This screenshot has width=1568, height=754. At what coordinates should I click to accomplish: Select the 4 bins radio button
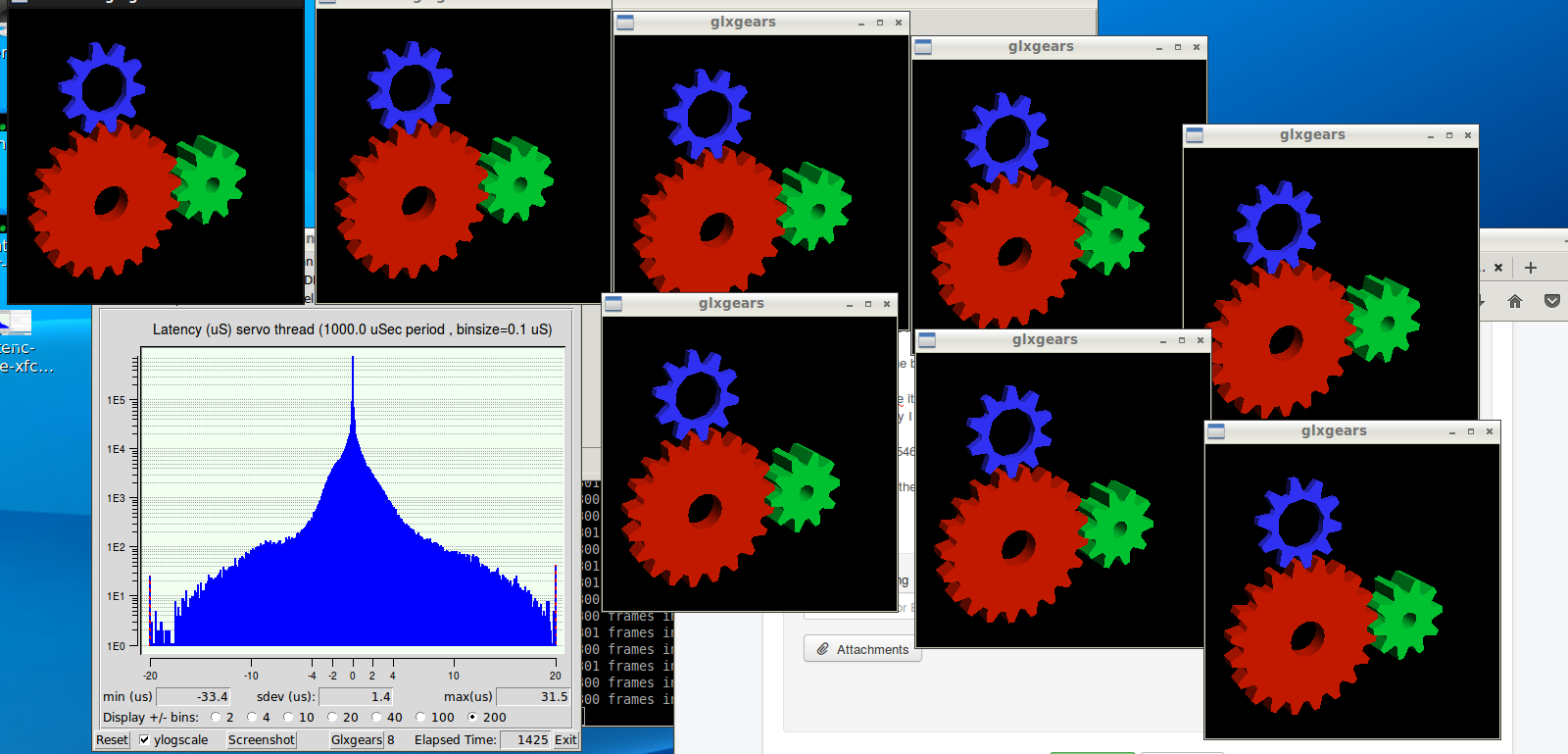(252, 717)
